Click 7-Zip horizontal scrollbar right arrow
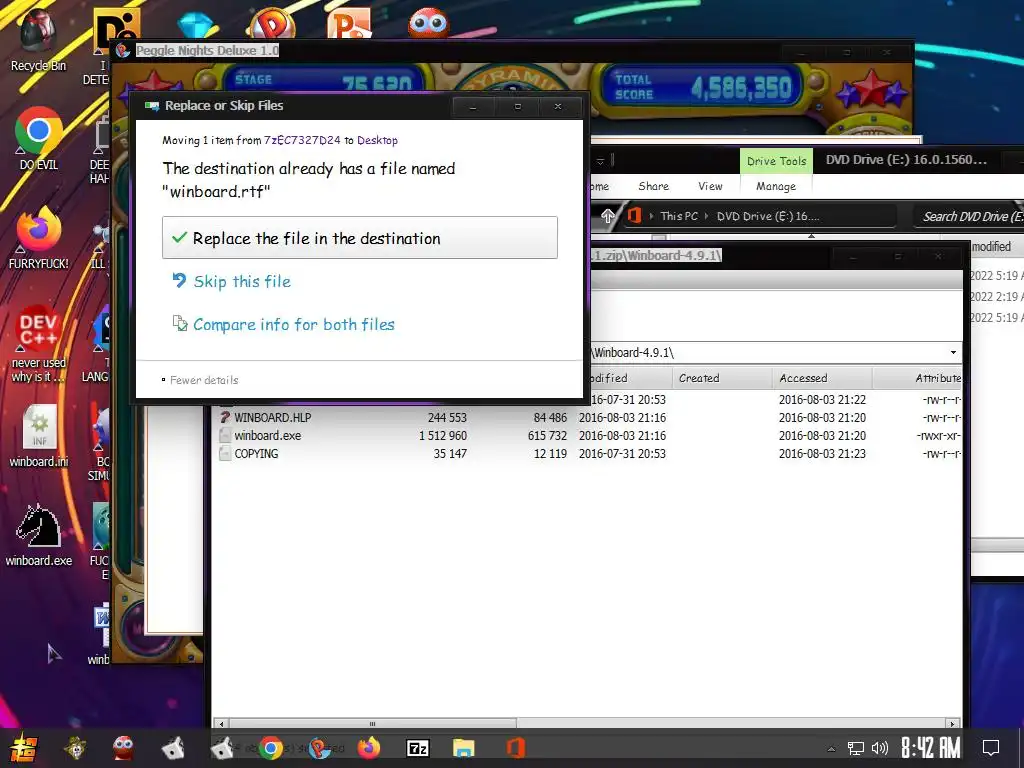This screenshot has height=768, width=1024. click(953, 724)
